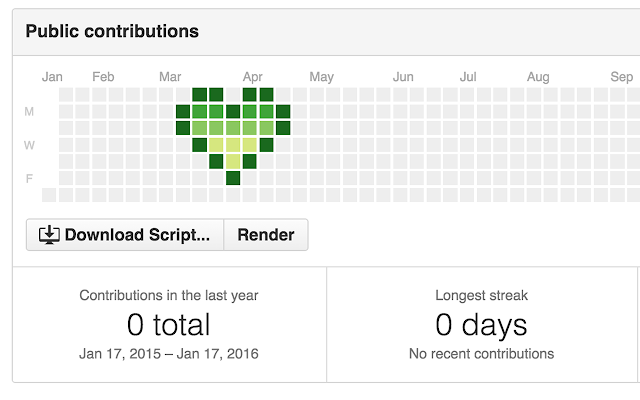Click the Jan 17, 2015 – Jan 17, 2016 date range

(x=169, y=354)
